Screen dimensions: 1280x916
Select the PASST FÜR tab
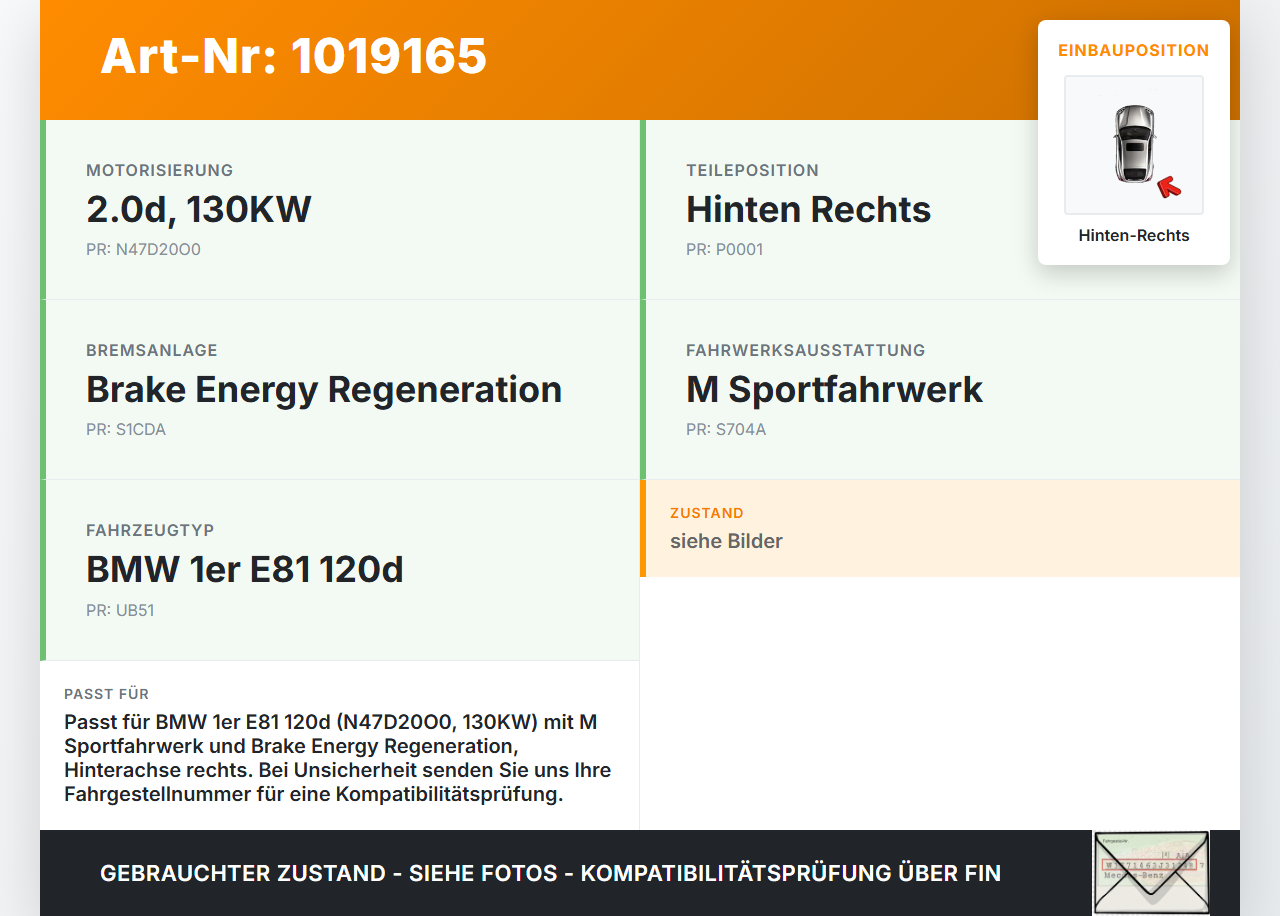(x=105, y=694)
